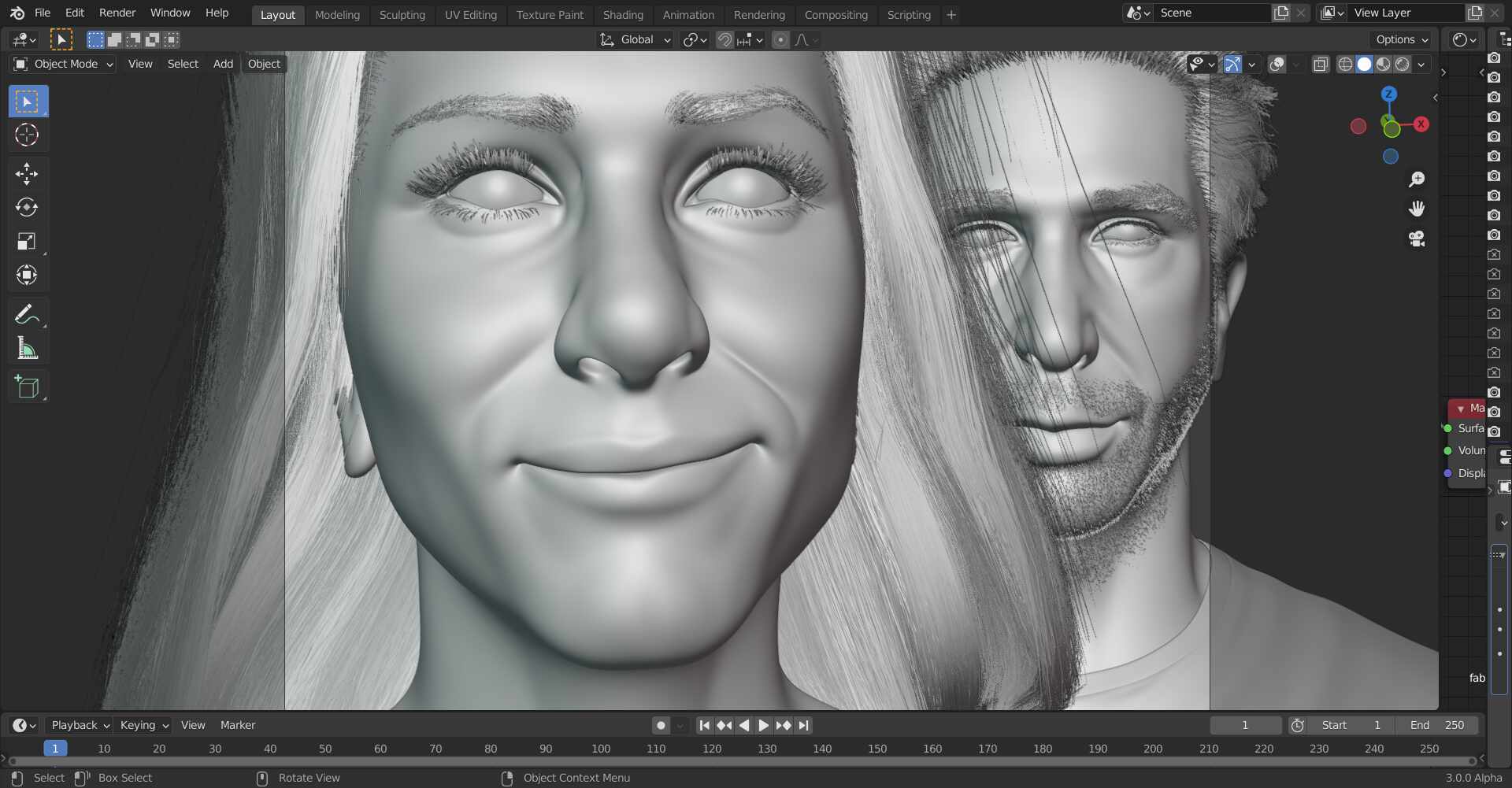Select the Cursor tool in toolbar
Screen dimensions: 1512x788
tap(27, 135)
